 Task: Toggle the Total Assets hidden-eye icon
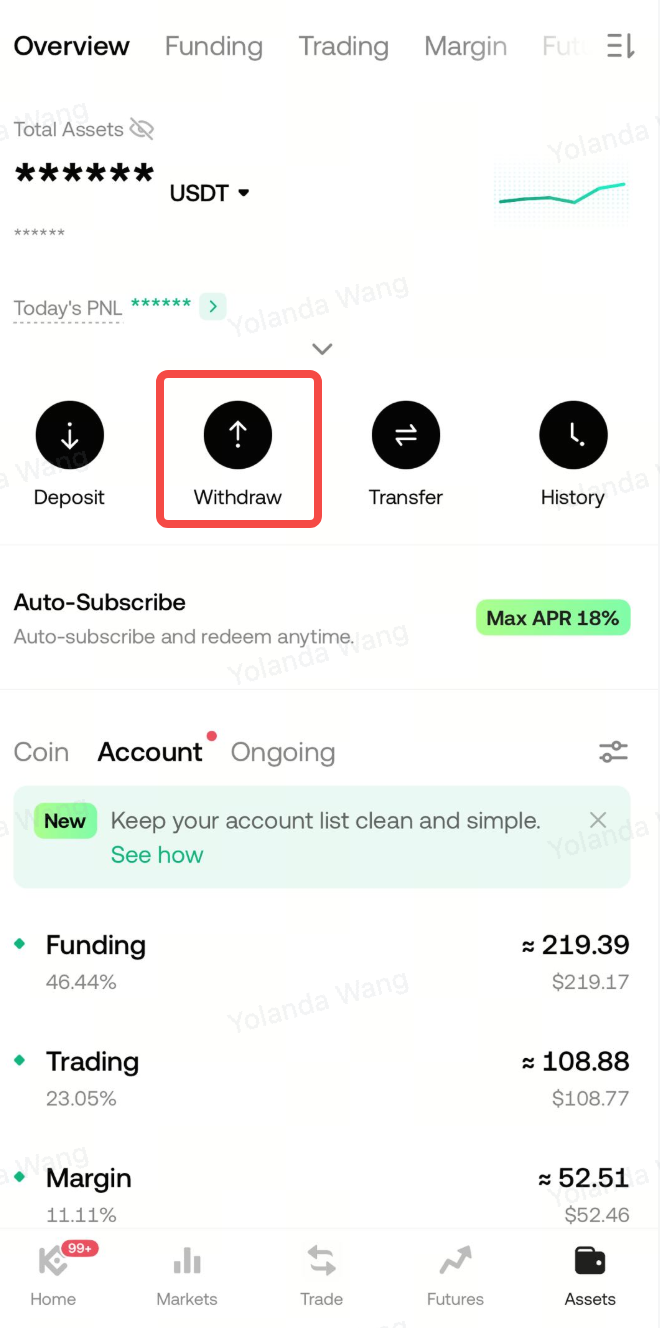click(142, 129)
